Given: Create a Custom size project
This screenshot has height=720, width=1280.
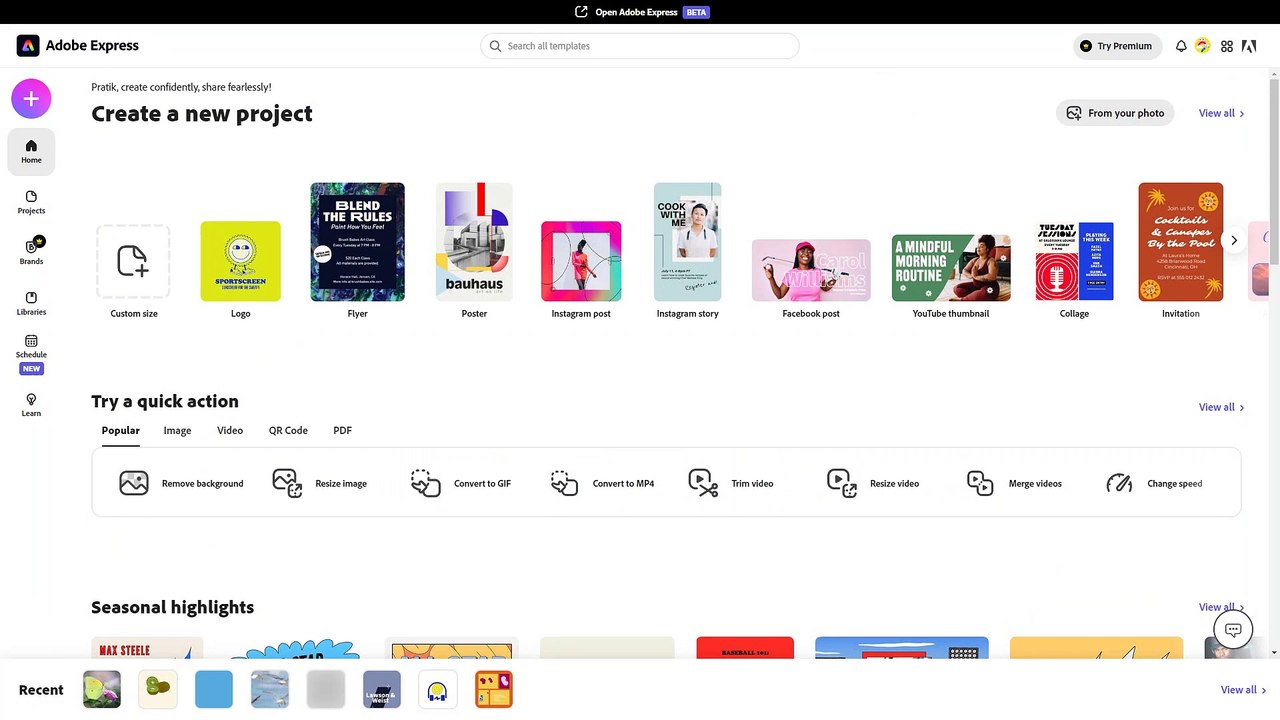Looking at the screenshot, I should click(133, 261).
